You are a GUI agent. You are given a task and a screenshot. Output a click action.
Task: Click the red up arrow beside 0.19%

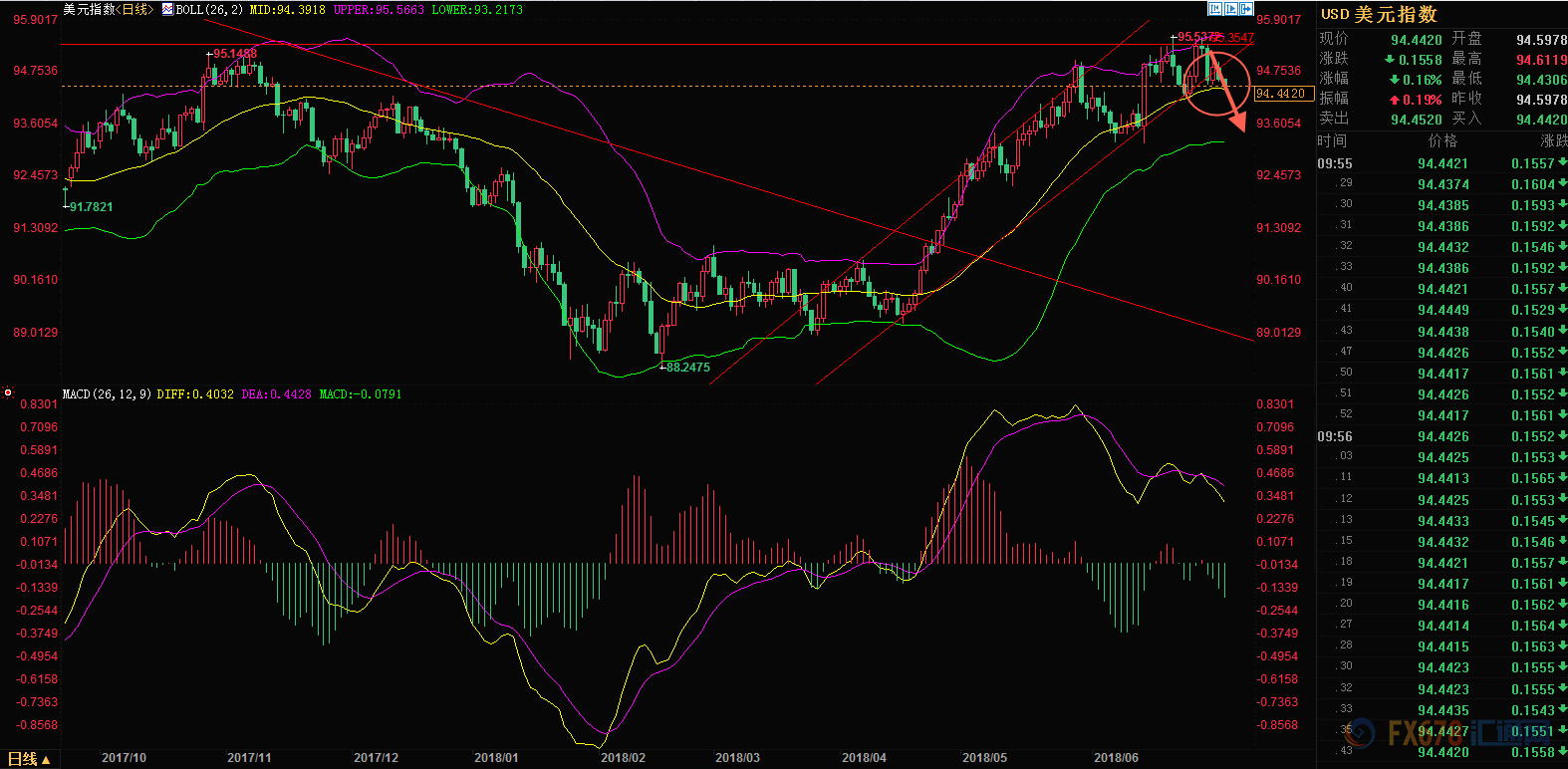[1395, 100]
